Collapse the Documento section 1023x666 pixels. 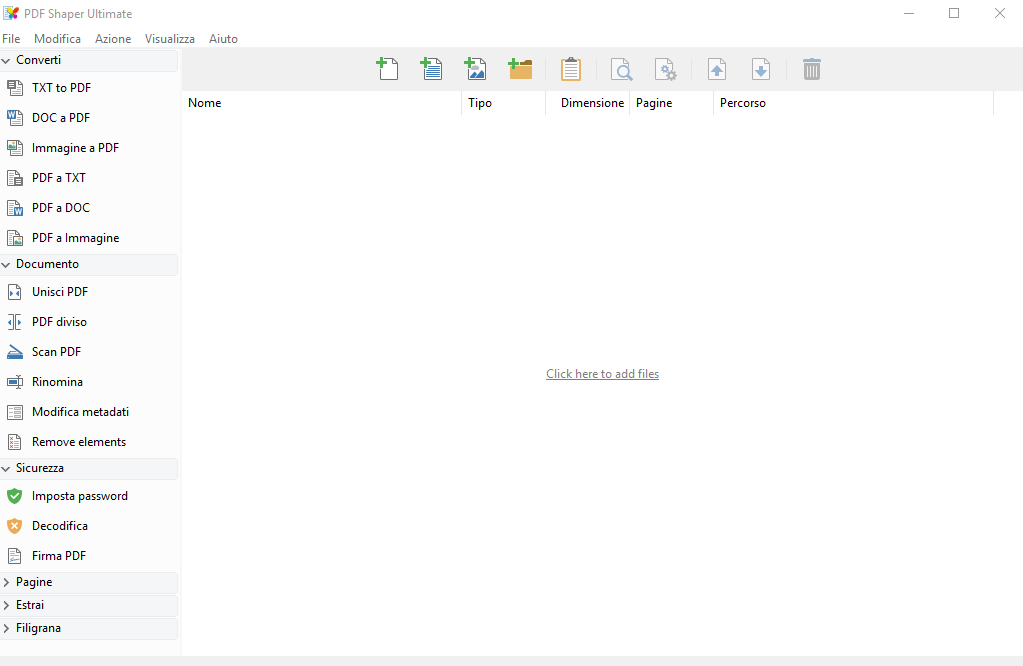(x=6, y=264)
